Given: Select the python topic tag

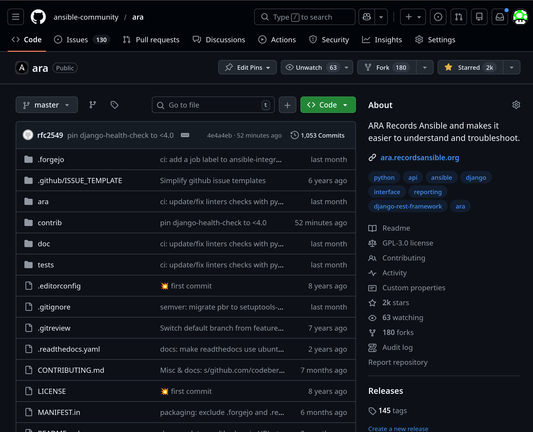Looking at the screenshot, I should coord(384,177).
